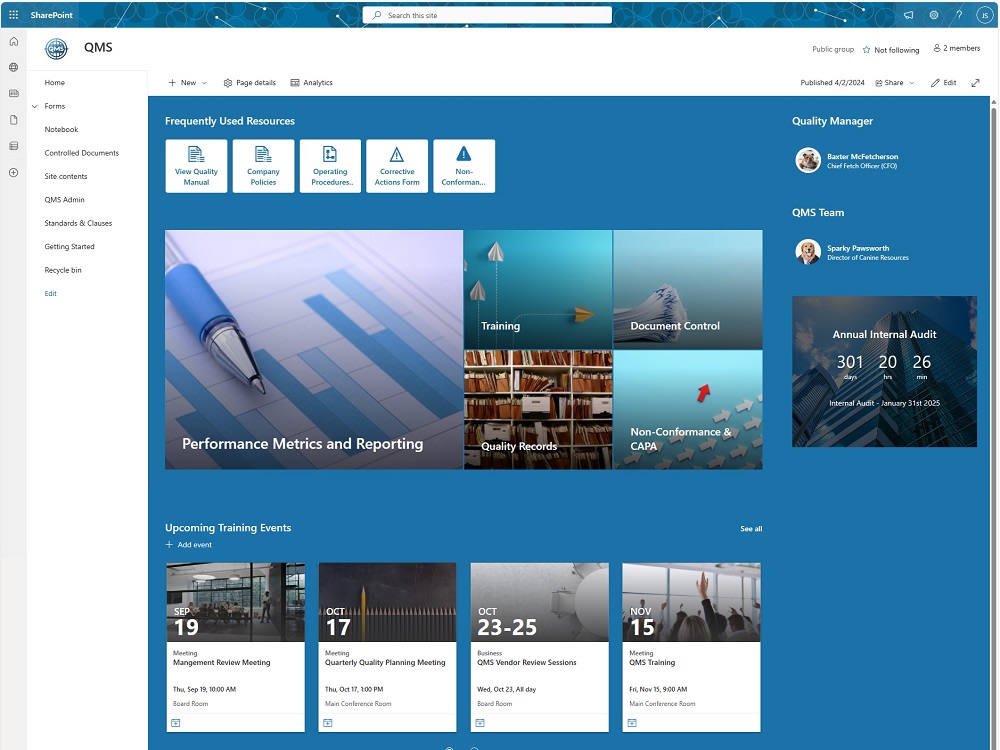Image resolution: width=1000 pixels, height=750 pixels.
Task: Go to Home in the navigation
Action: (x=55, y=82)
